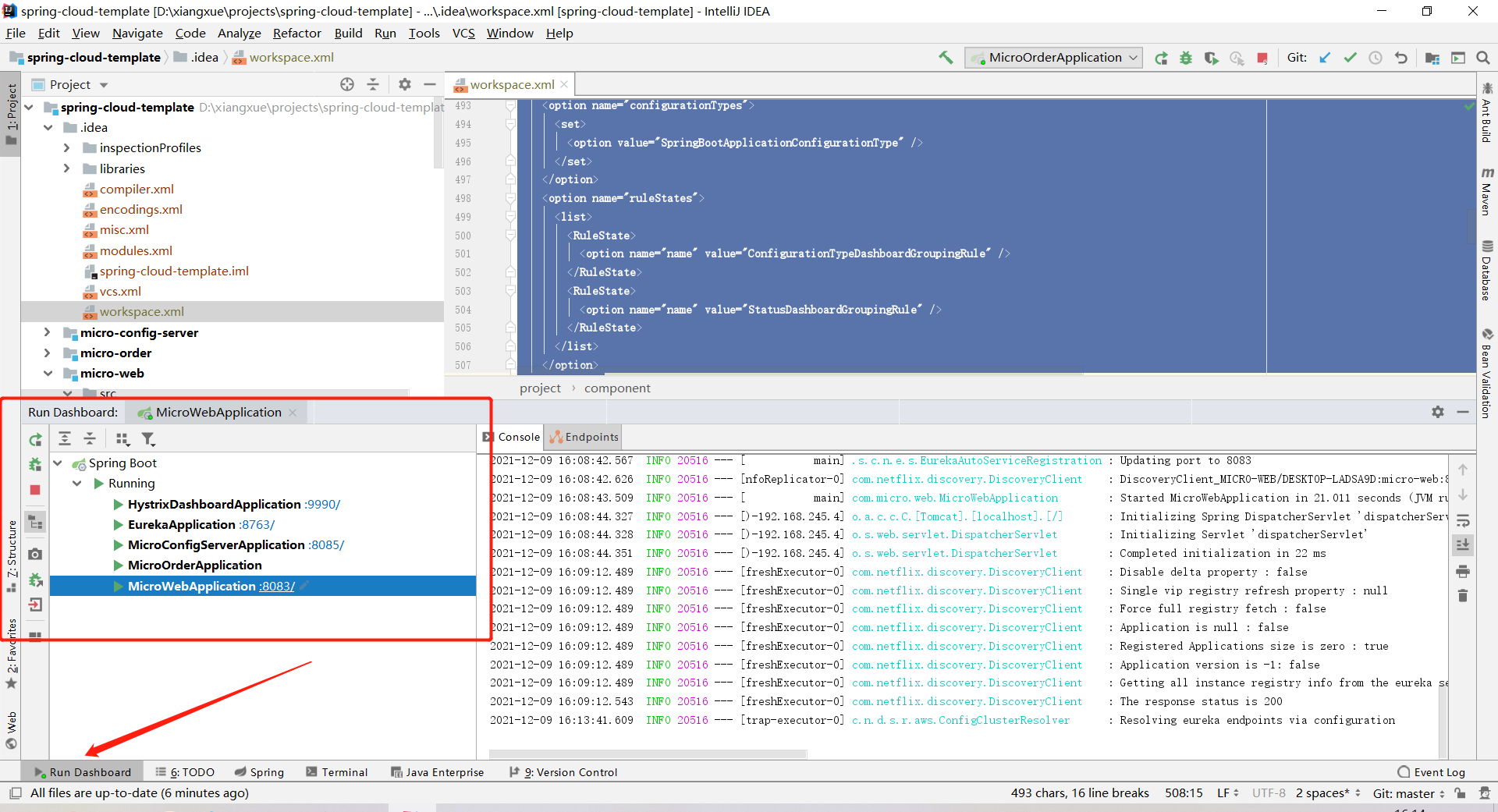Open the VCS menu
The height and width of the screenshot is (812, 1498).
[x=463, y=33]
